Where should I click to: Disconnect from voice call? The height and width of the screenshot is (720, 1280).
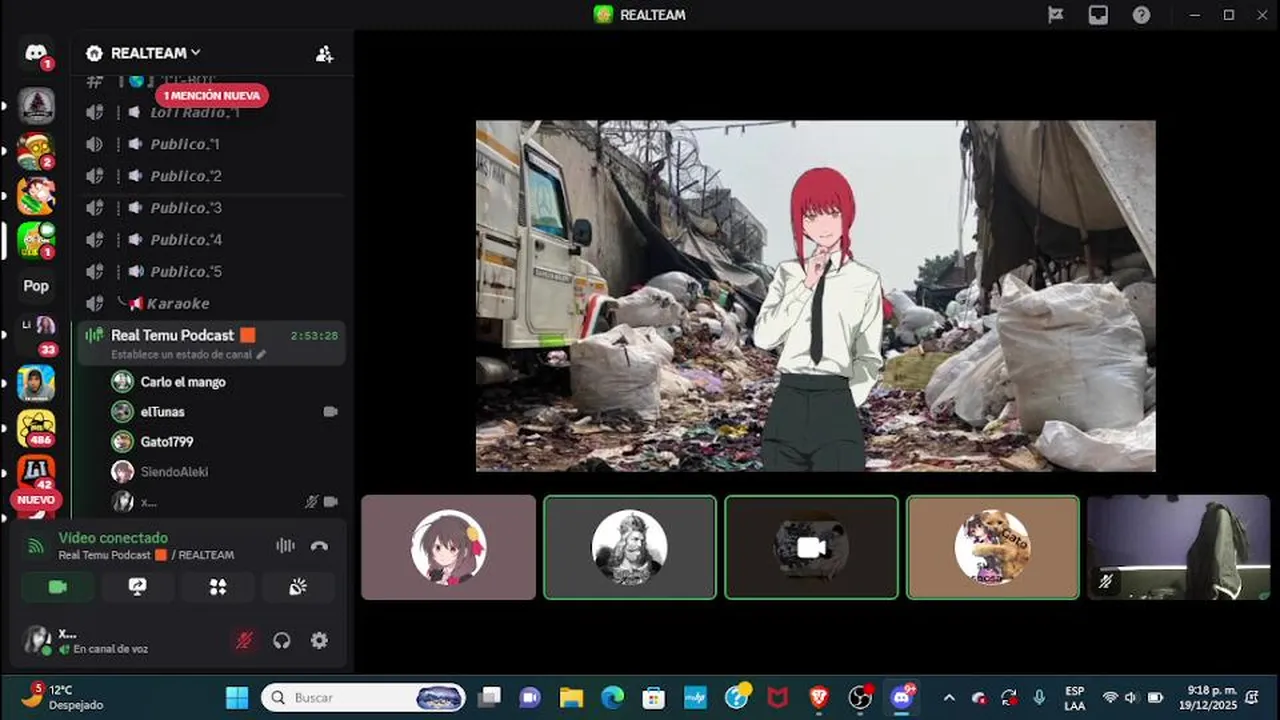coord(319,546)
